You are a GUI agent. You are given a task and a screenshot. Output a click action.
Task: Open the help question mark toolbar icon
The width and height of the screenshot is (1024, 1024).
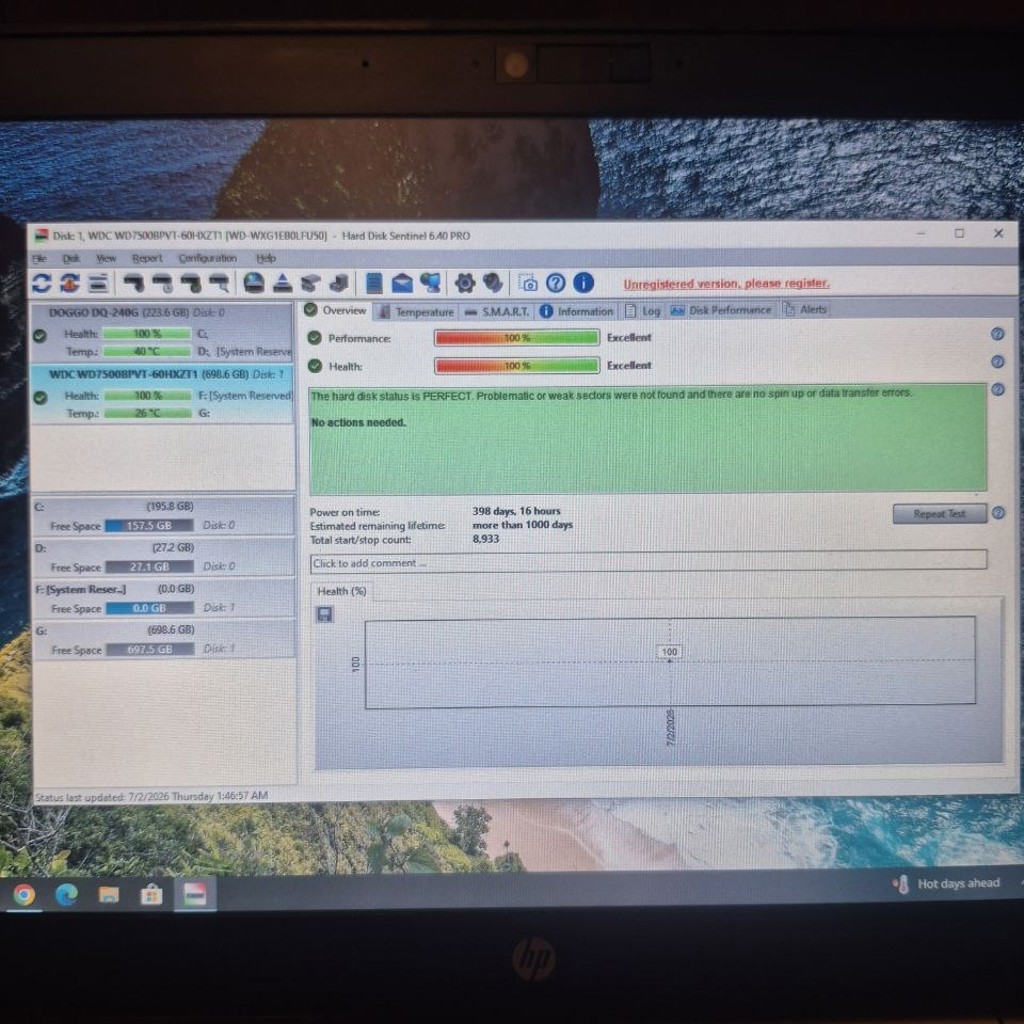pyautogui.click(x=556, y=283)
